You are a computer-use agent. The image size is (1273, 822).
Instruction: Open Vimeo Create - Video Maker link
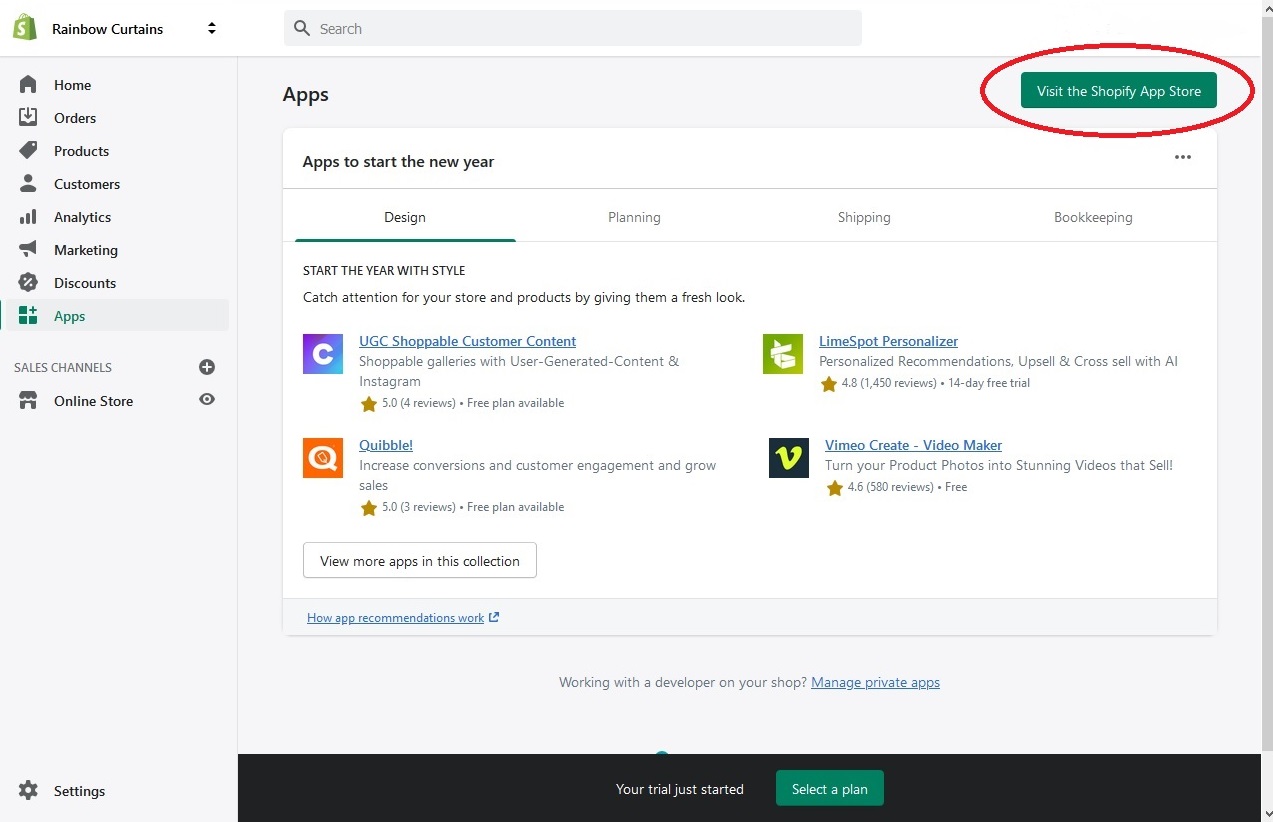tap(913, 445)
